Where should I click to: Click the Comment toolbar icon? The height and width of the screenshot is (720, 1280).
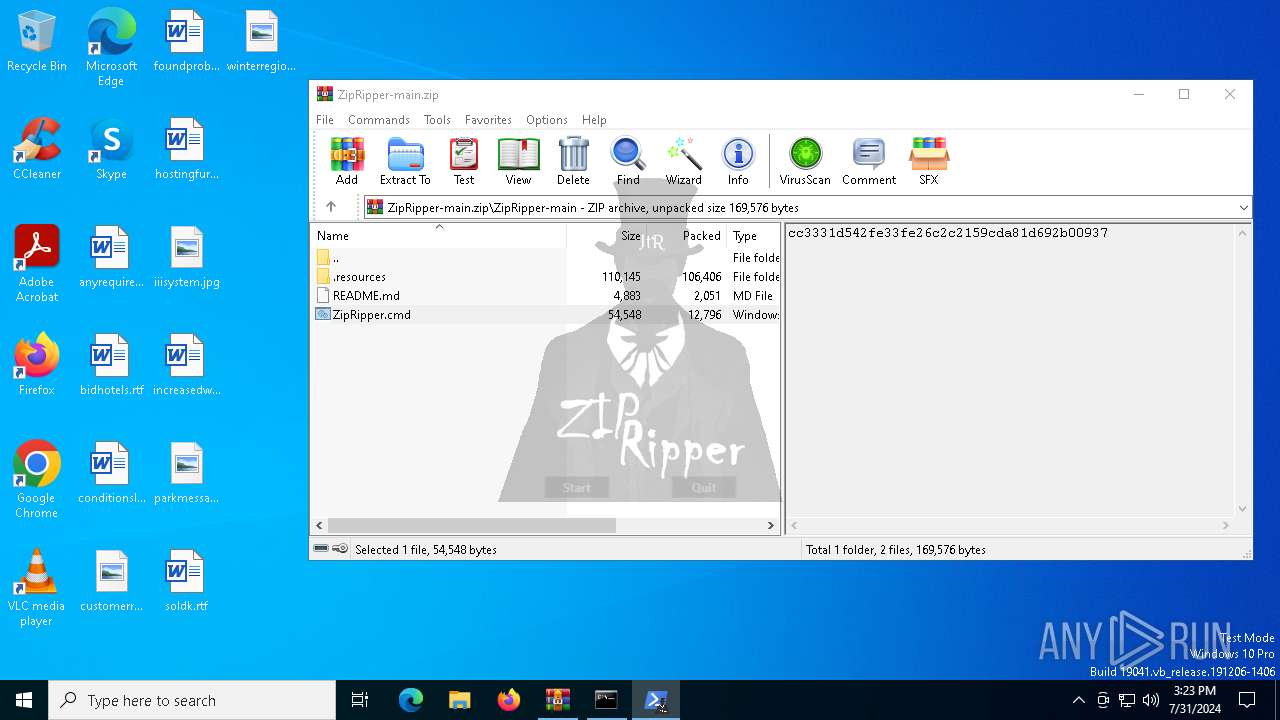point(869,161)
